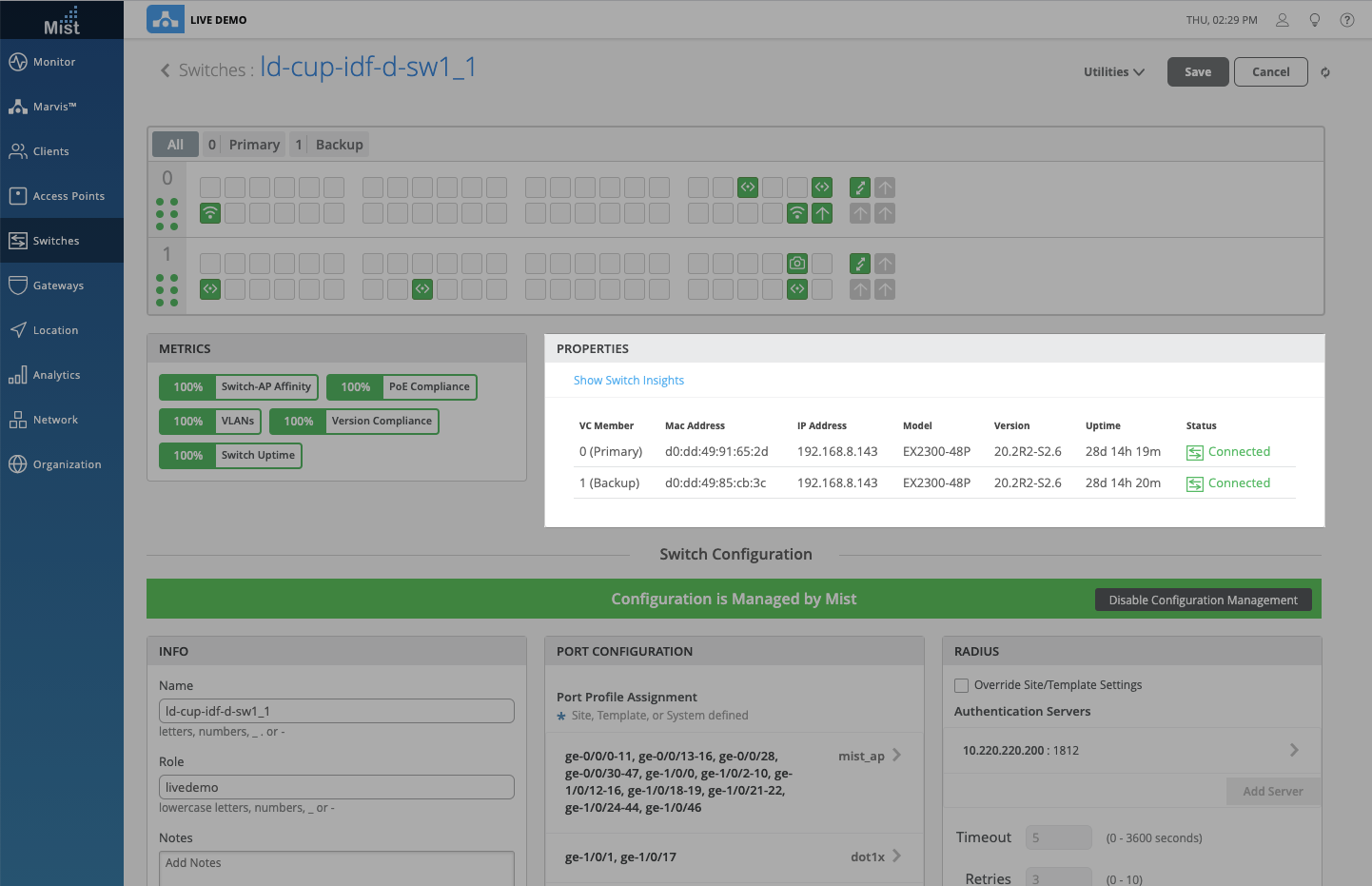The height and width of the screenshot is (886, 1372).
Task: Go to Access Points page
Action: [x=69, y=196]
